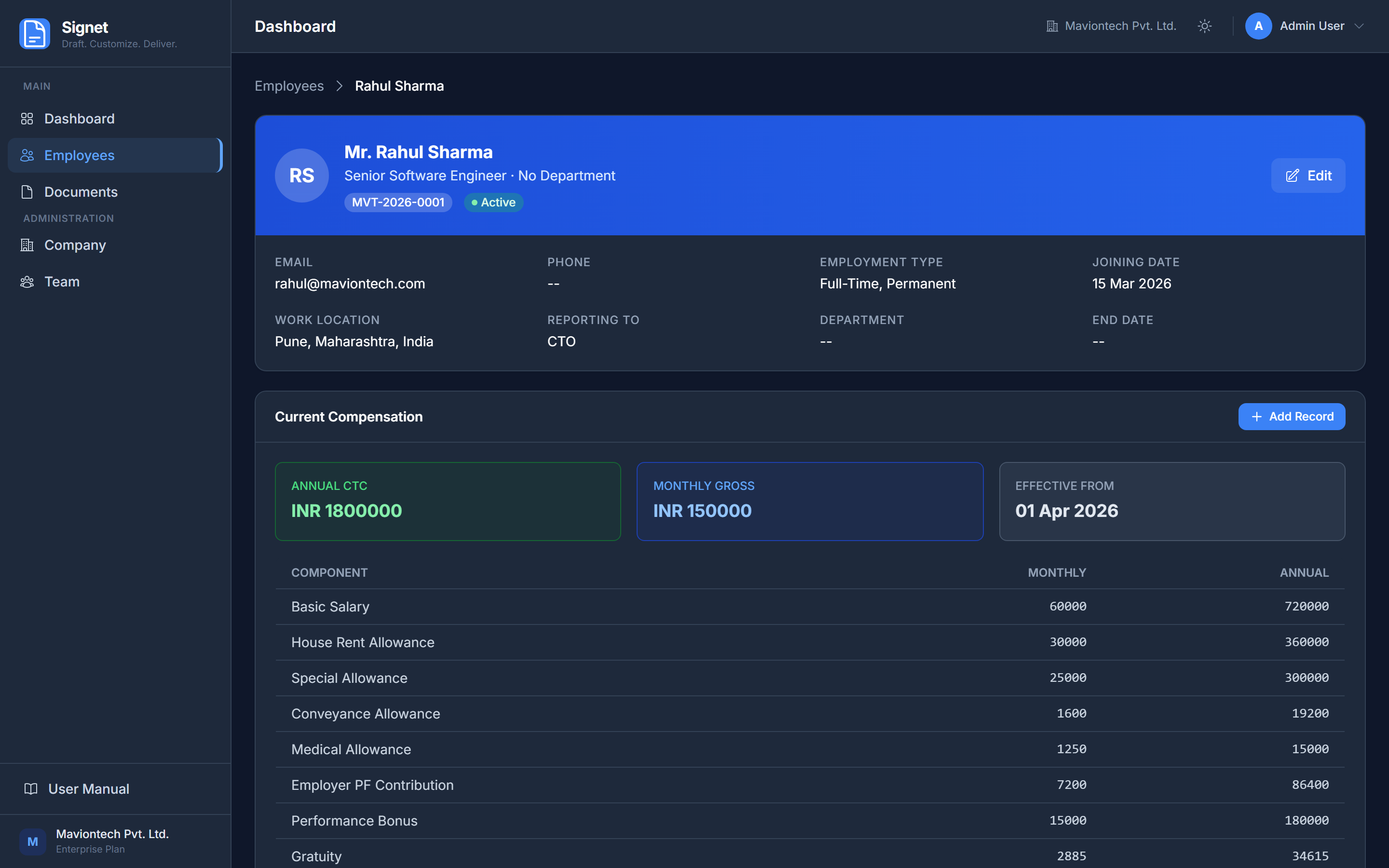Click the Maviontech M workspace icon at bottom
Viewport: 1389px width, 868px height.
pyautogui.click(x=33, y=841)
